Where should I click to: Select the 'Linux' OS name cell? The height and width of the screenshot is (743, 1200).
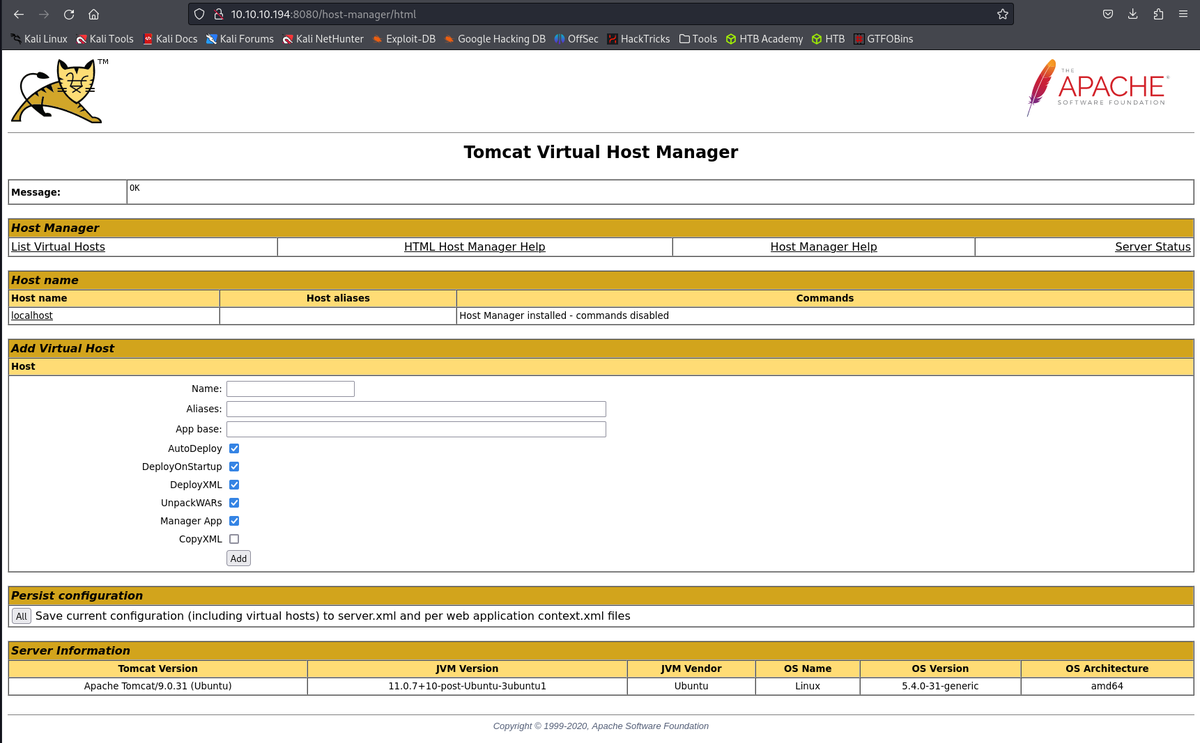point(807,686)
